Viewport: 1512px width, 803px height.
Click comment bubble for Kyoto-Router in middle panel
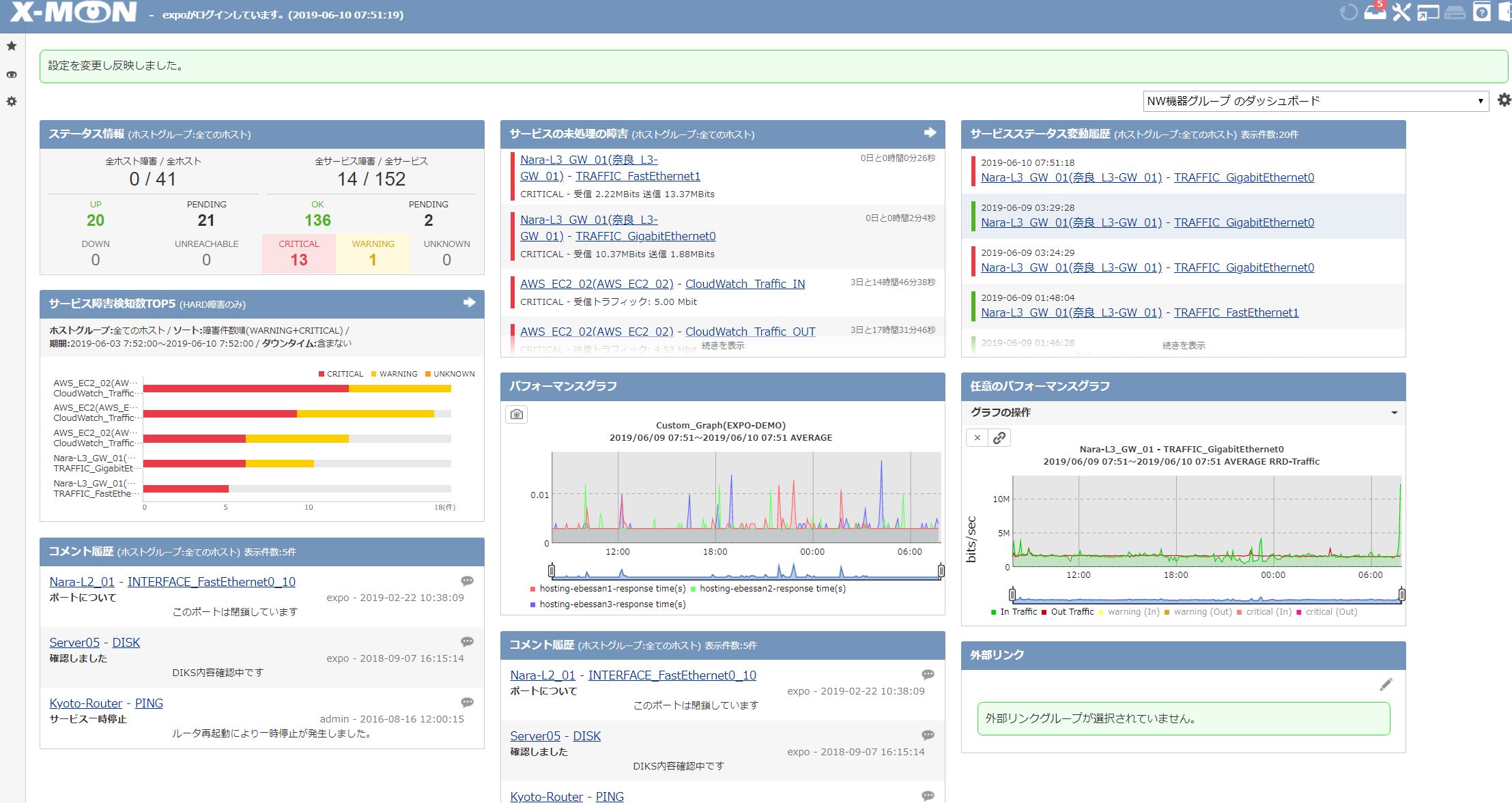click(928, 796)
